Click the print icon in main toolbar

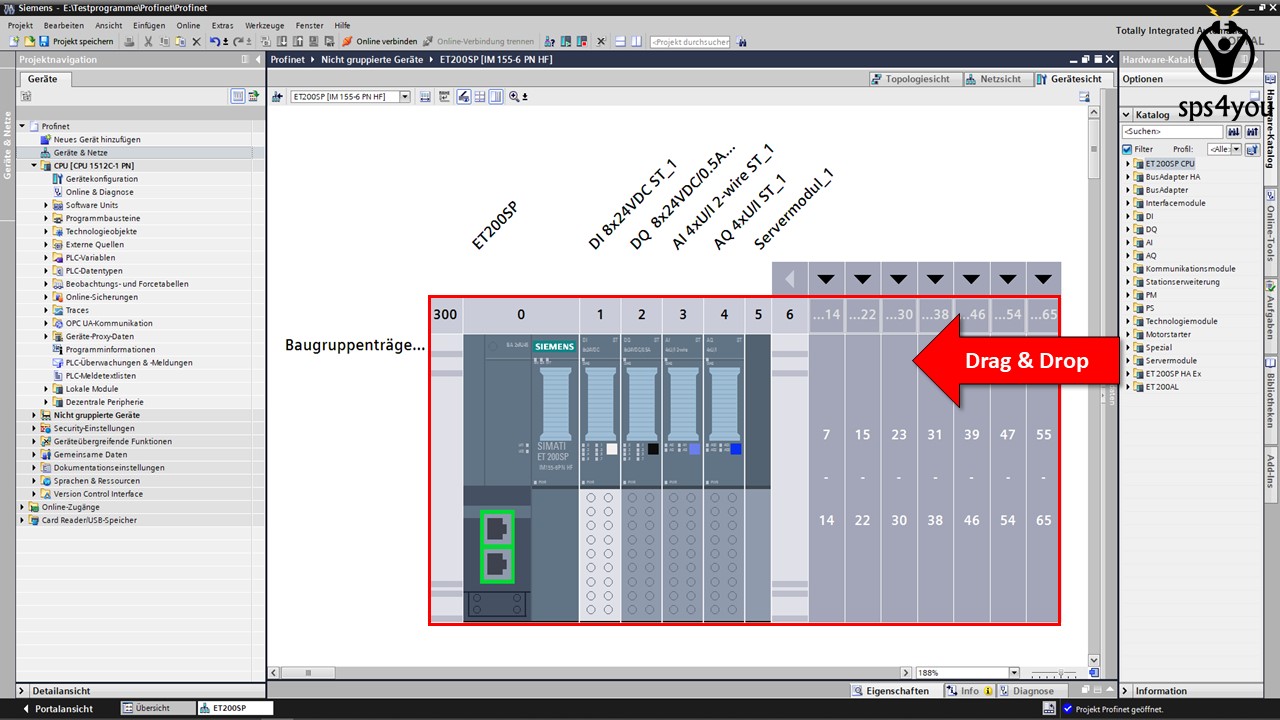[131, 41]
